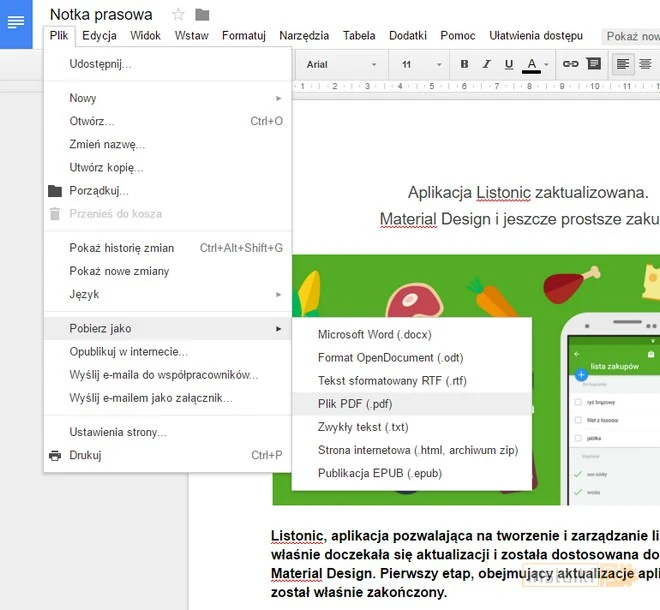Select Microsoft Word (.docx) option
Image resolution: width=660 pixels, height=610 pixels.
point(374,334)
